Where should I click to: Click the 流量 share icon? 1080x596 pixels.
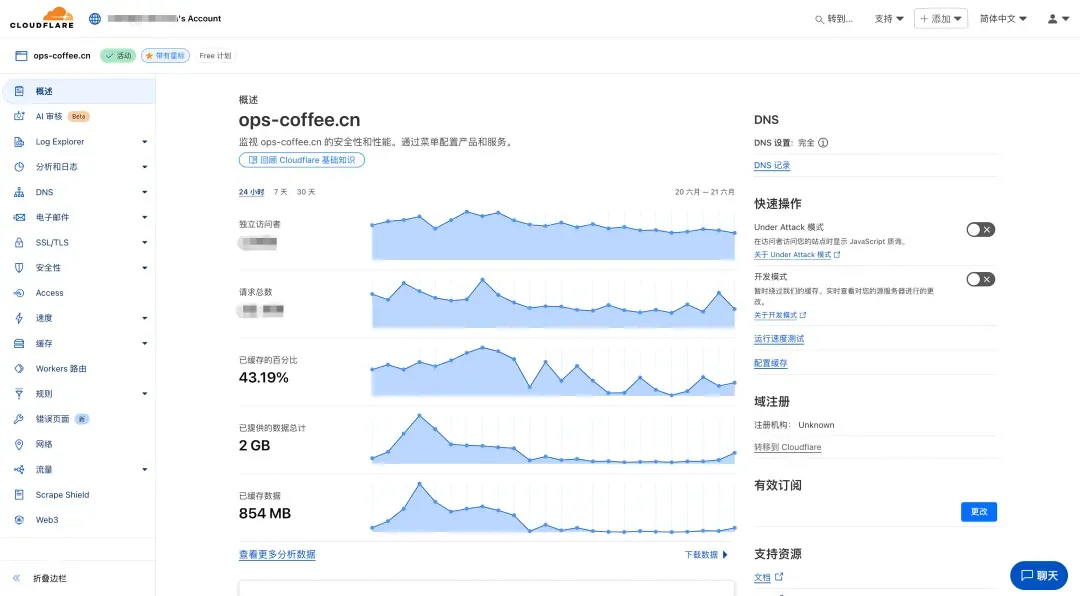[x=19, y=469]
